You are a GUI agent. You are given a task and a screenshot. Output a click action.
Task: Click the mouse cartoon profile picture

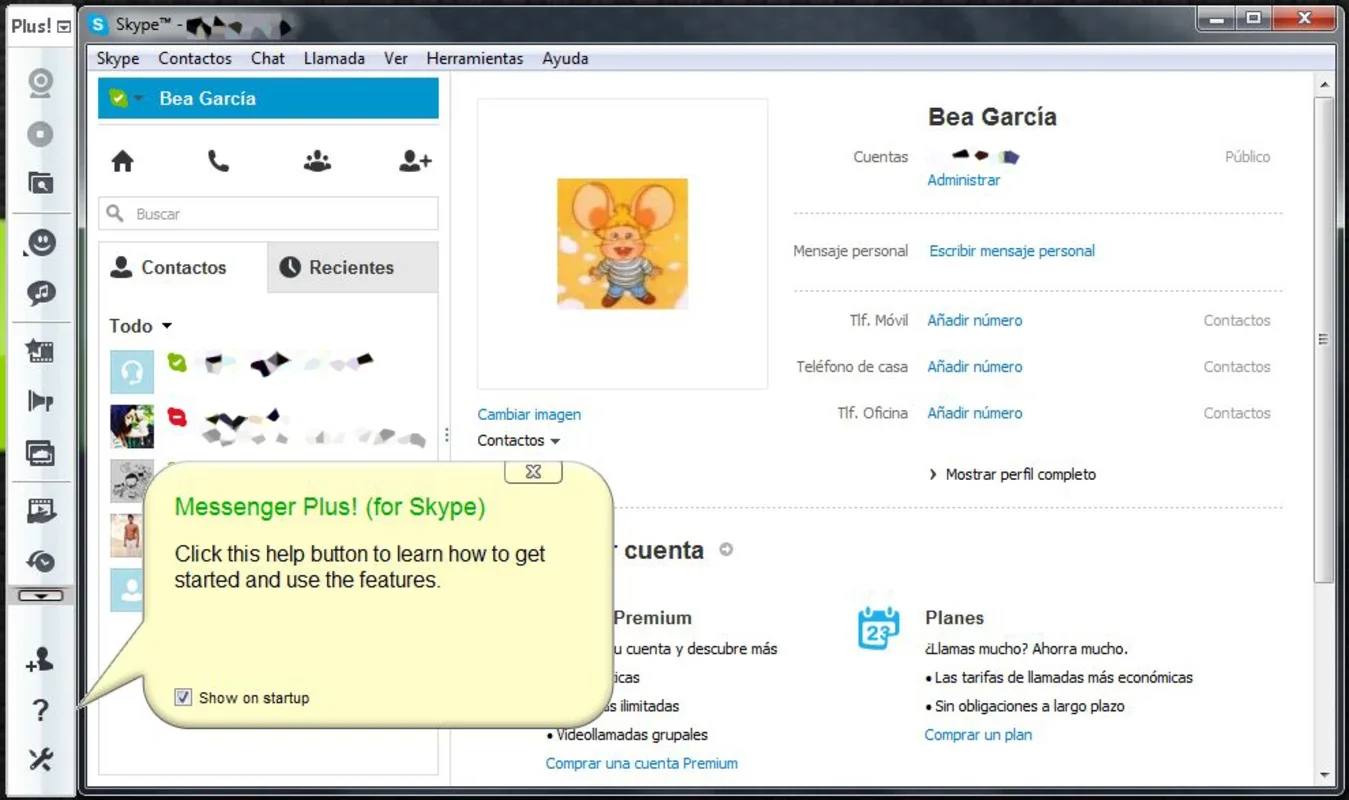point(622,243)
